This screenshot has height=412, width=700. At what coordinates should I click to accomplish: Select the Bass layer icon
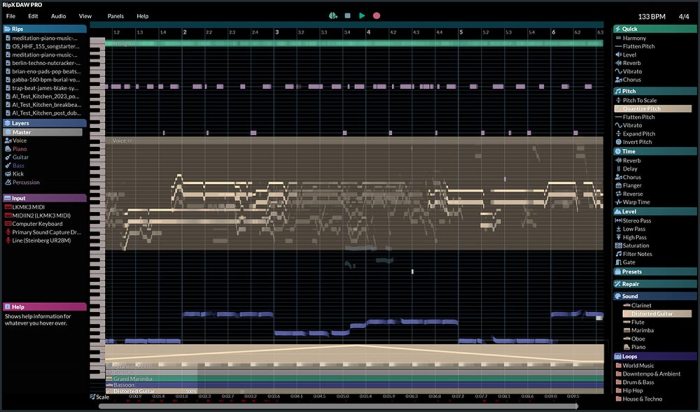8,166
